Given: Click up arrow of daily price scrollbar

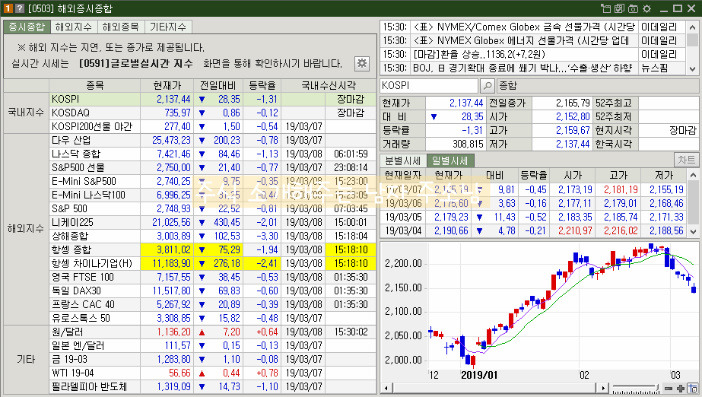Looking at the screenshot, I should click(693, 175).
